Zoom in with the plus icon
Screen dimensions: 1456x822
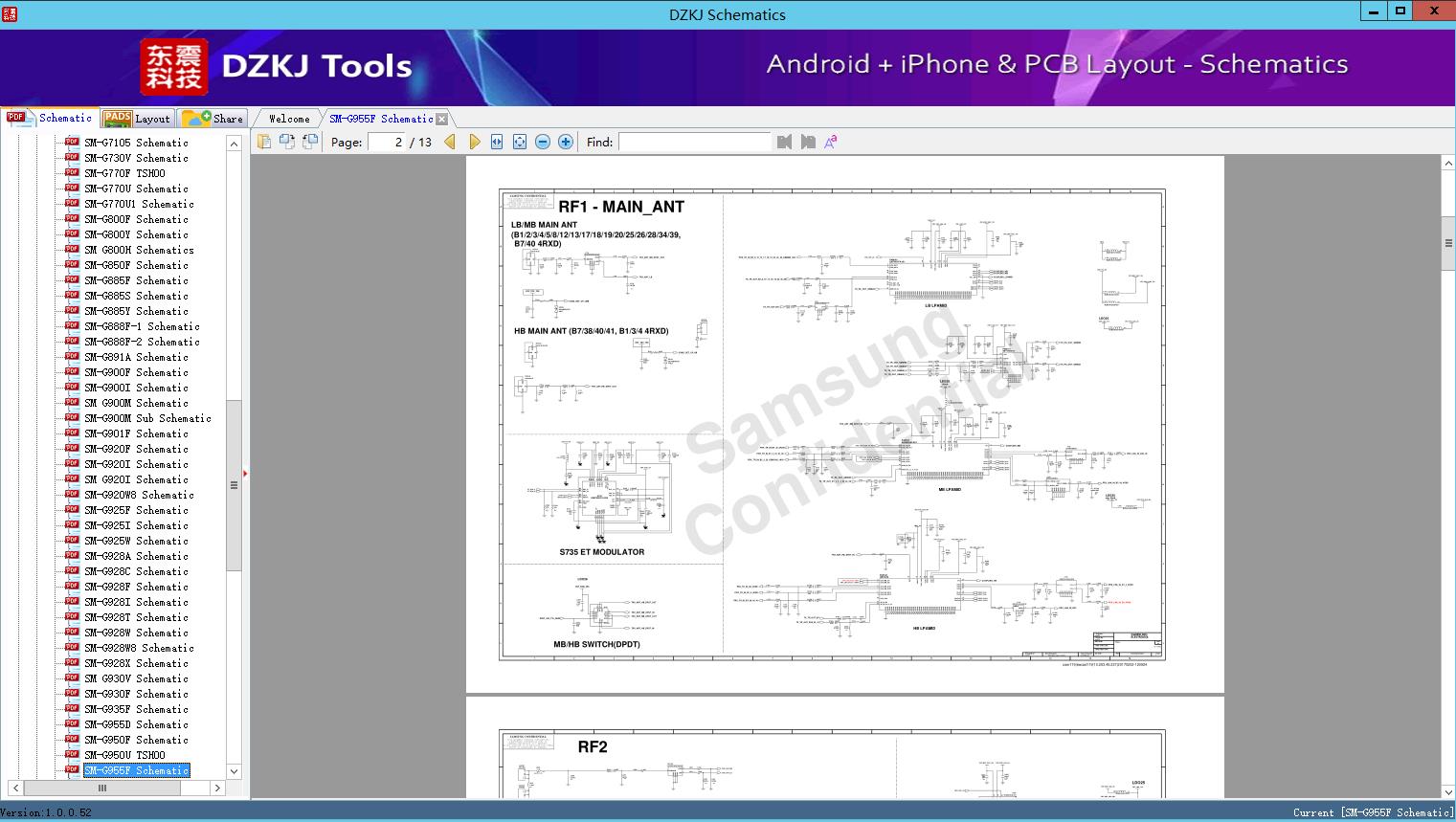click(x=566, y=142)
